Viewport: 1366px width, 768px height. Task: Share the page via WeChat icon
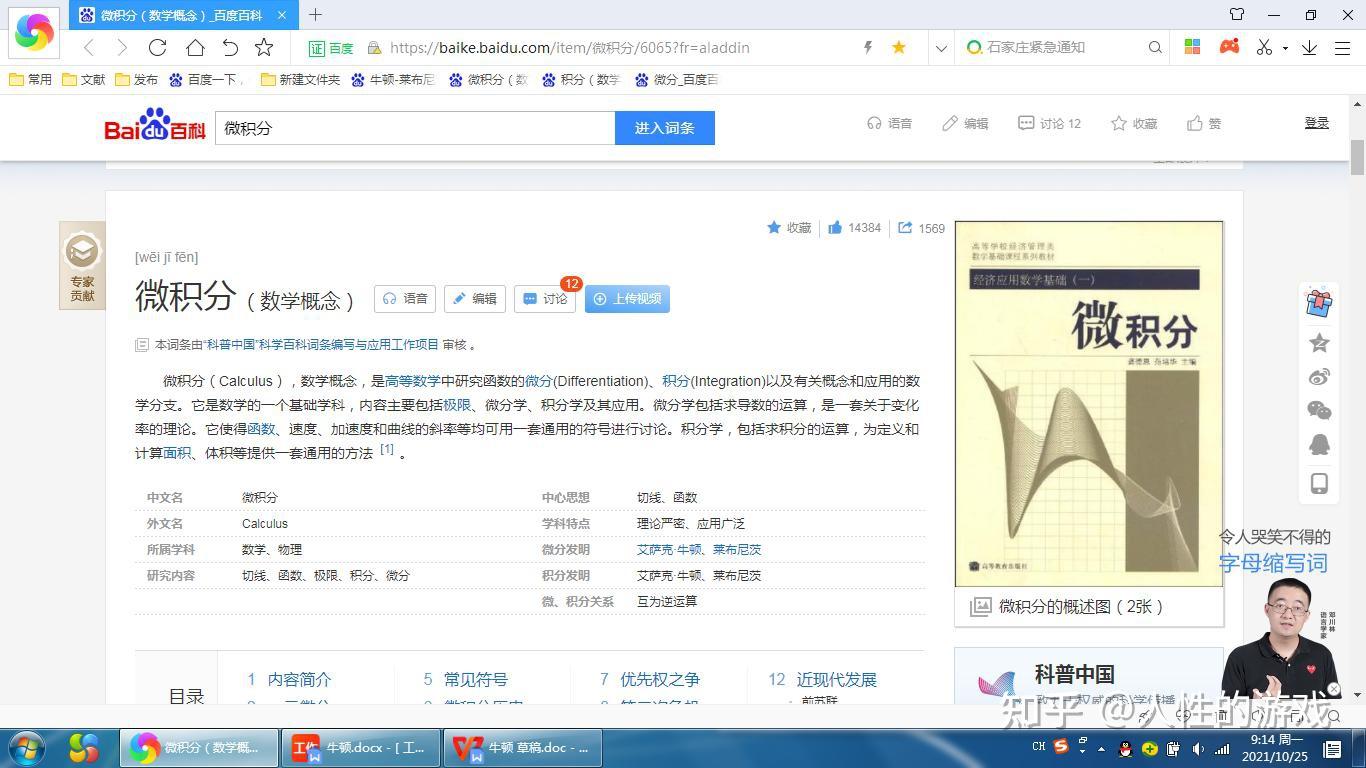click(x=1319, y=412)
